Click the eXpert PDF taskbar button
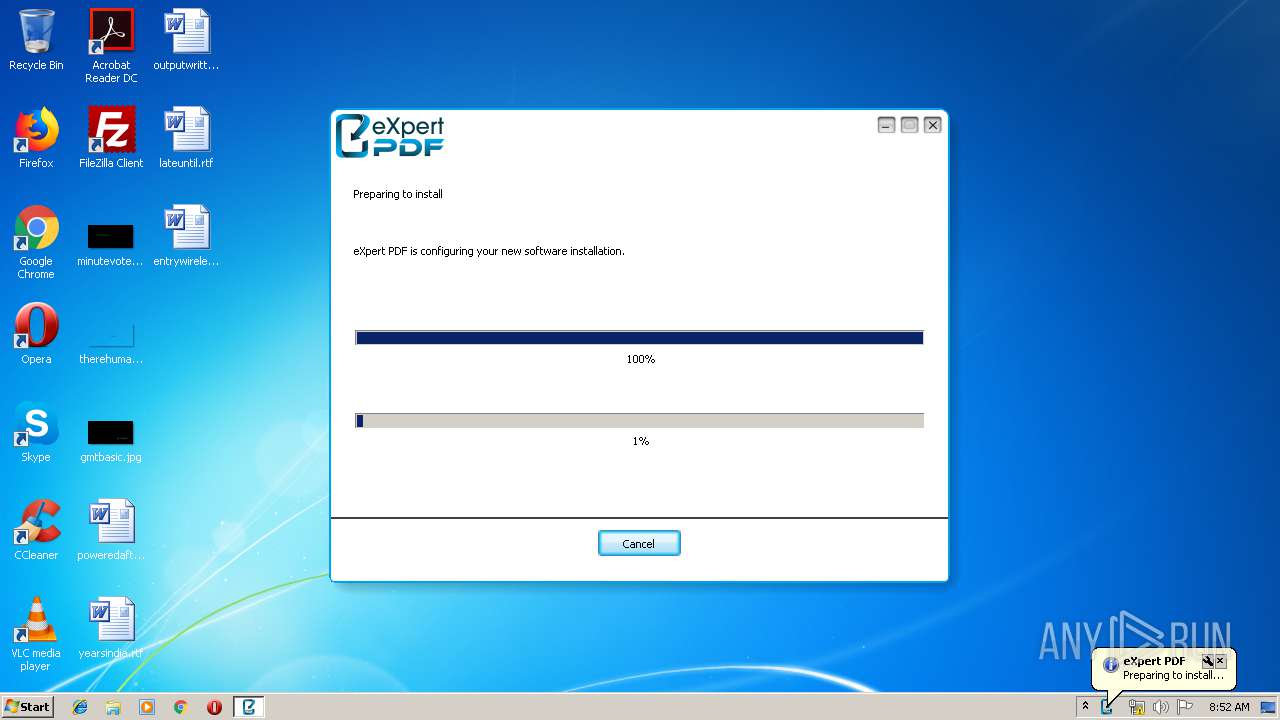 (x=249, y=707)
